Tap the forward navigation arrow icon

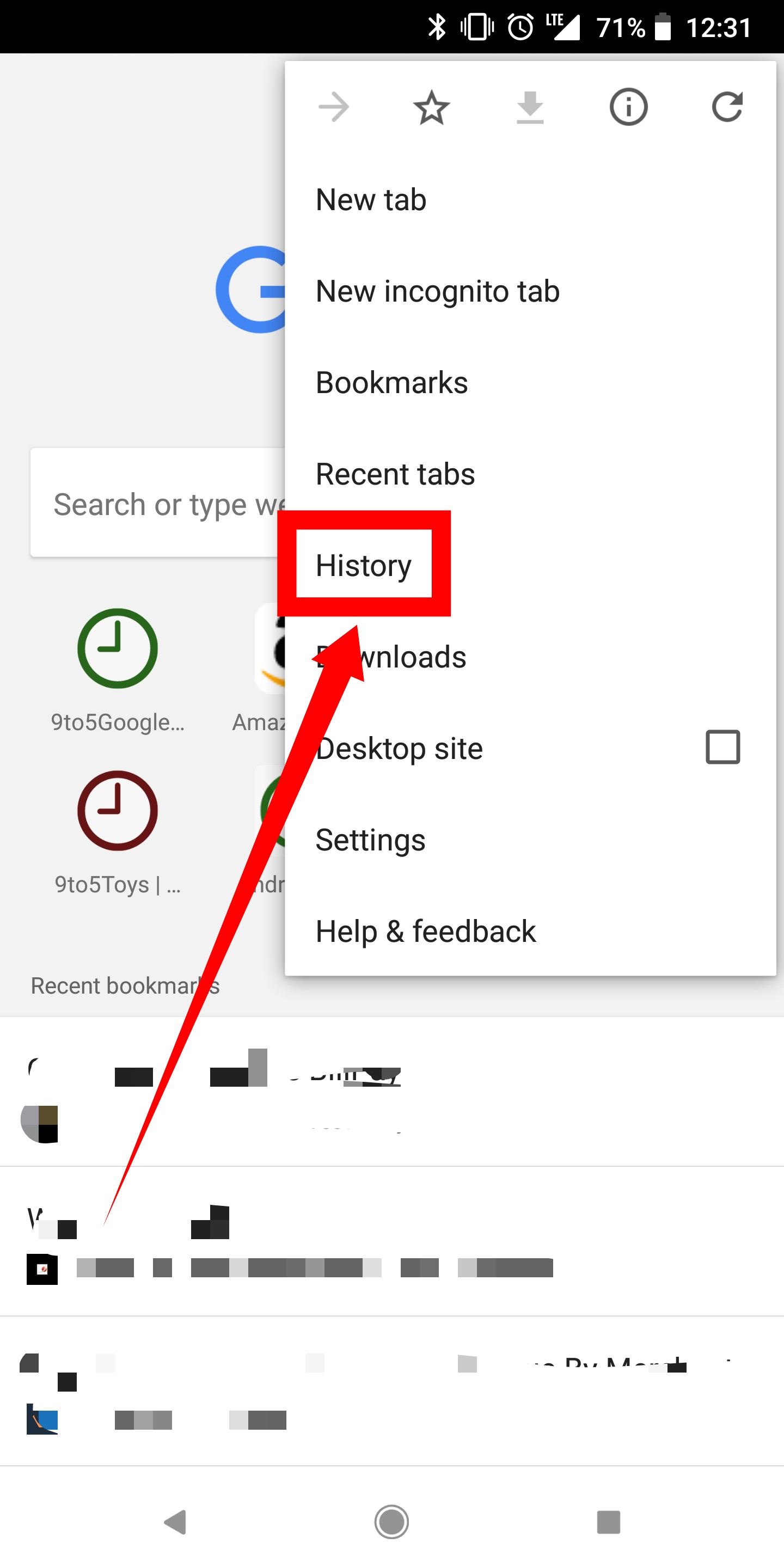[x=334, y=107]
